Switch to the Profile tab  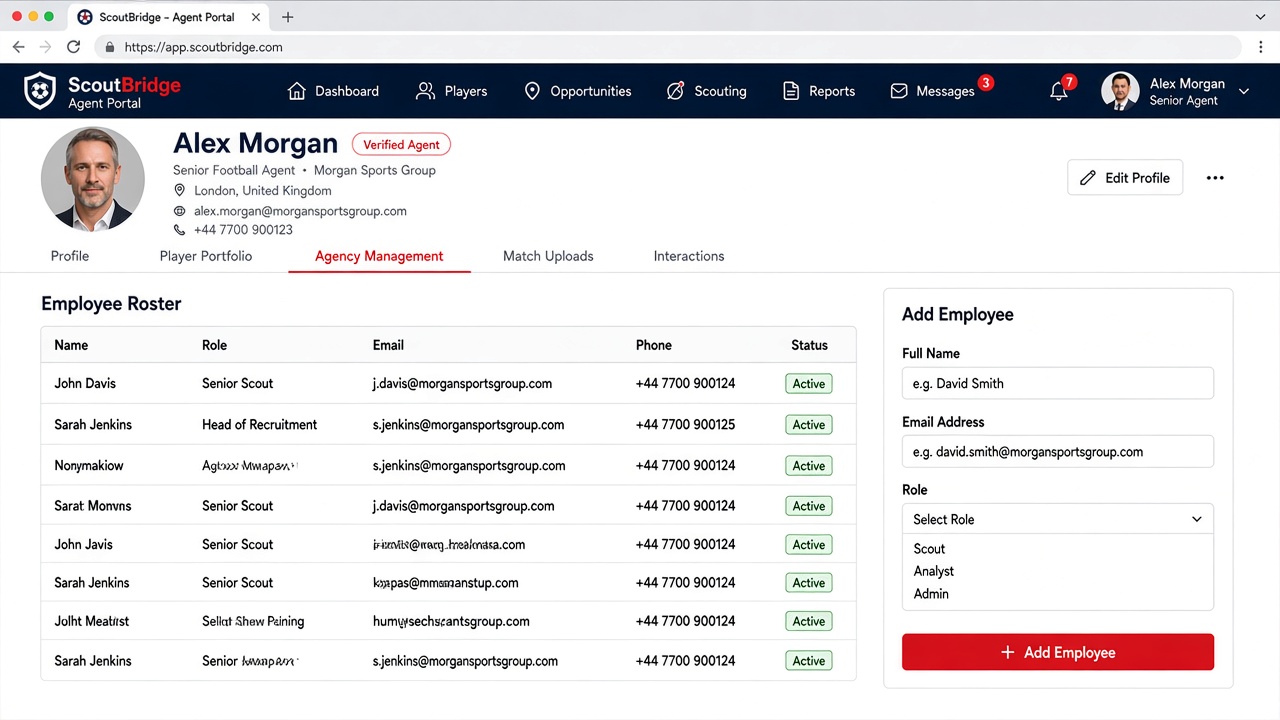[70, 256]
